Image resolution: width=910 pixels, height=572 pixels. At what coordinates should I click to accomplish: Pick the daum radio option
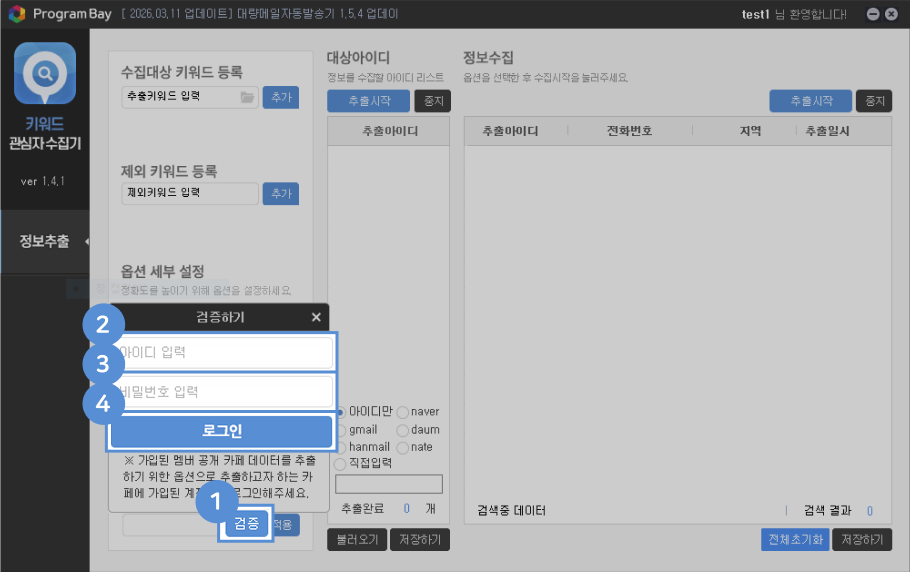tap(403, 430)
